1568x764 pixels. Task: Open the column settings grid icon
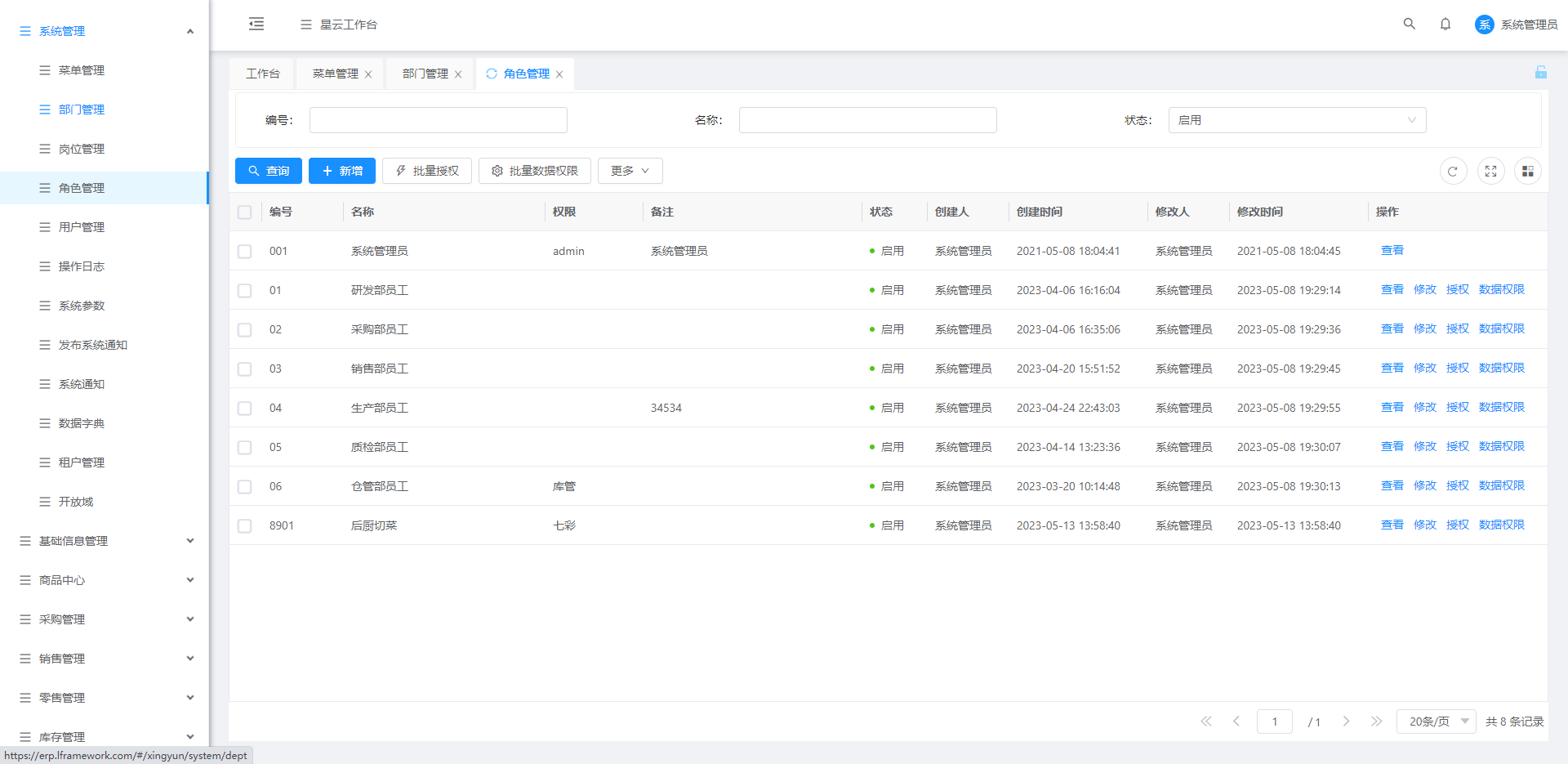pyautogui.click(x=1528, y=171)
